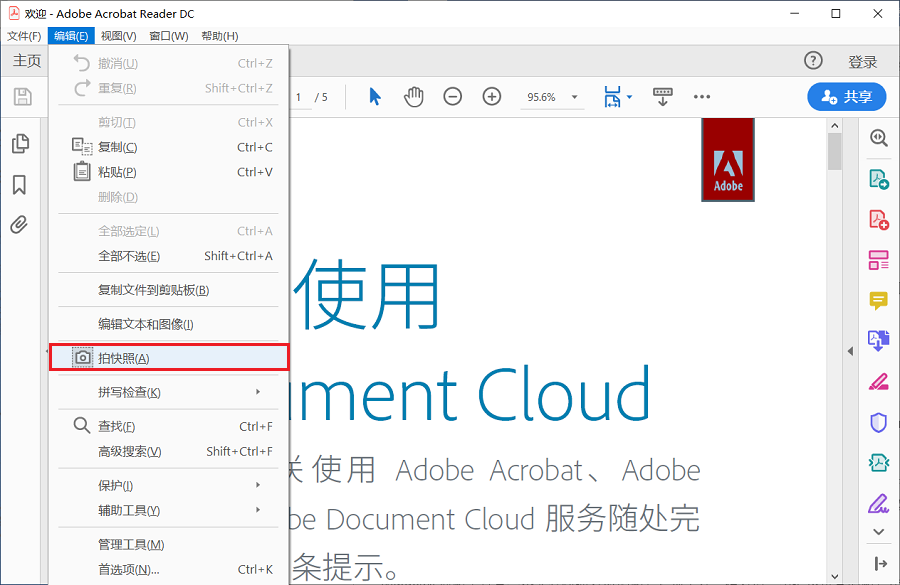This screenshot has width=900, height=585.
Task: Switch to the 主页 tab
Action: [x=27, y=60]
